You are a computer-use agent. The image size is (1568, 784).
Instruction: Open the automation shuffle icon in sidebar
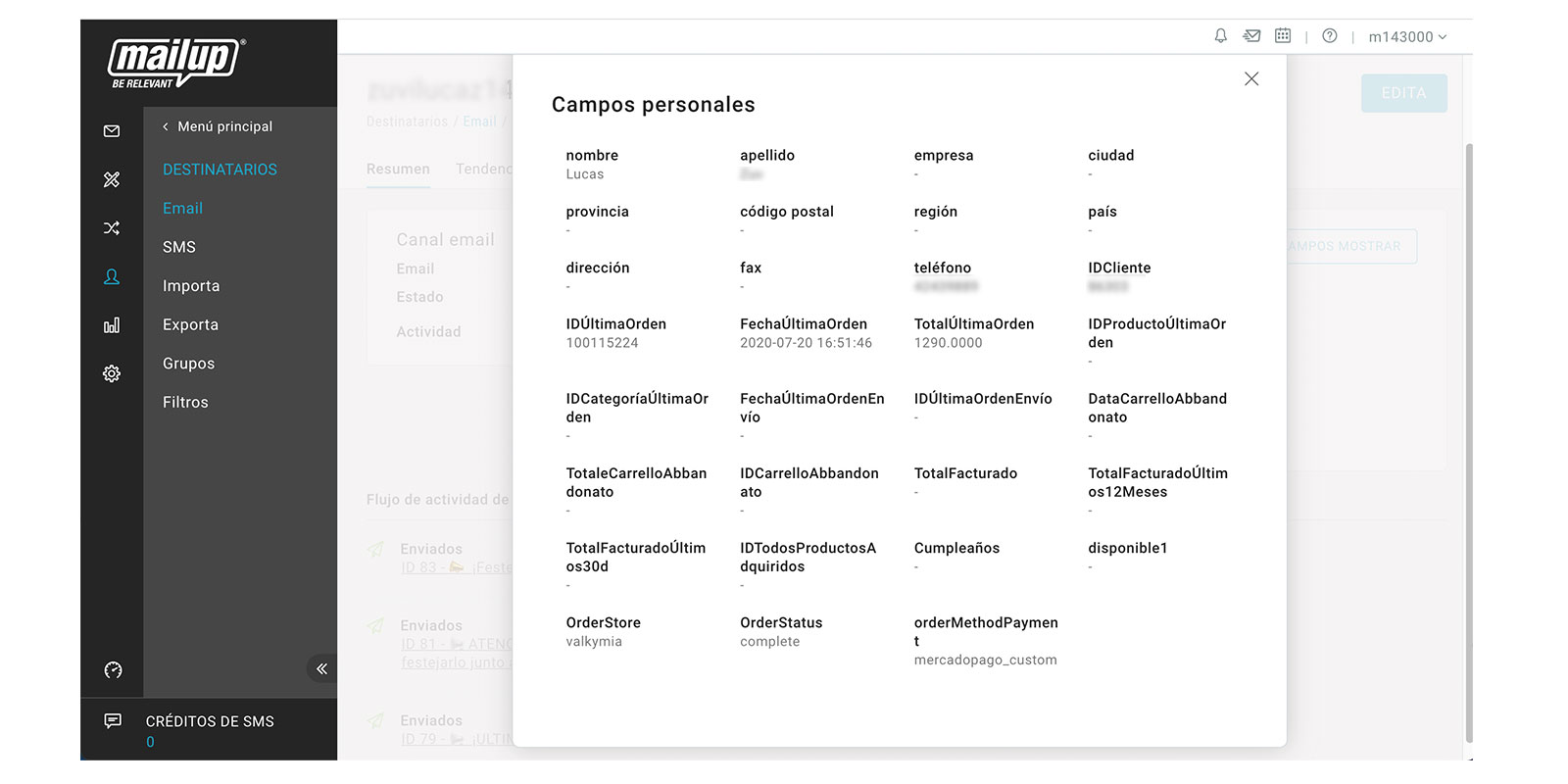(112, 228)
